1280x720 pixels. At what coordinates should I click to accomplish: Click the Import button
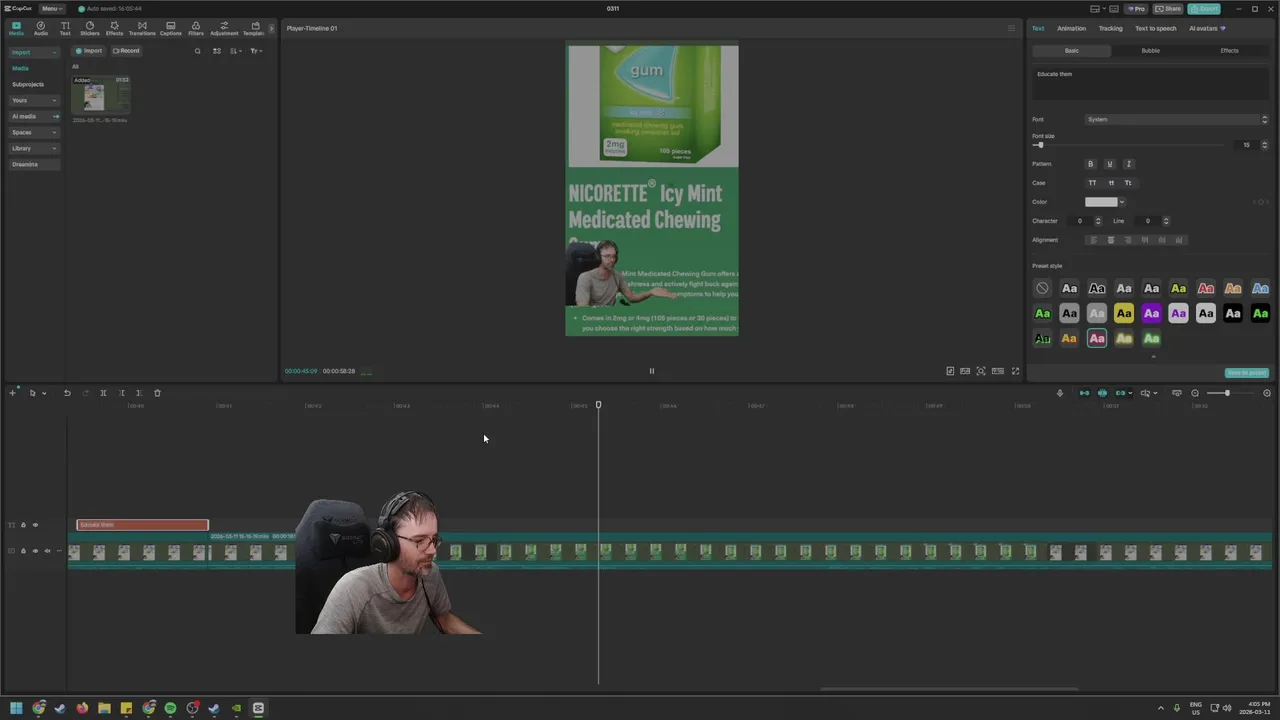(x=89, y=51)
